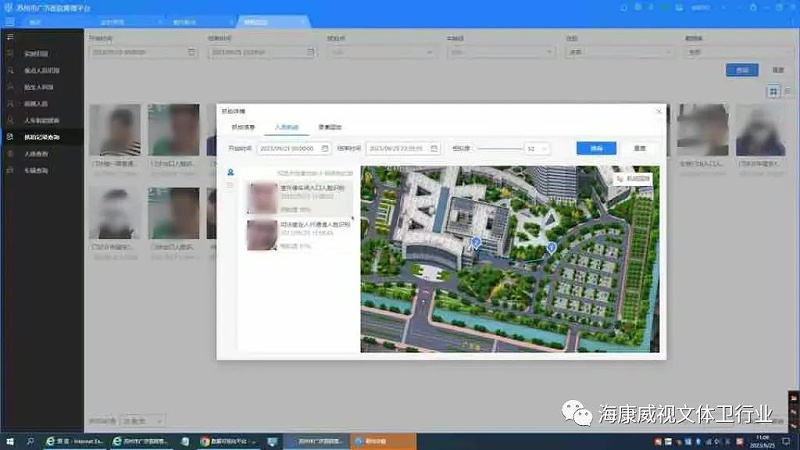The height and width of the screenshot is (450, 800).
Task: Switch results to list view icon
Action: (788, 92)
